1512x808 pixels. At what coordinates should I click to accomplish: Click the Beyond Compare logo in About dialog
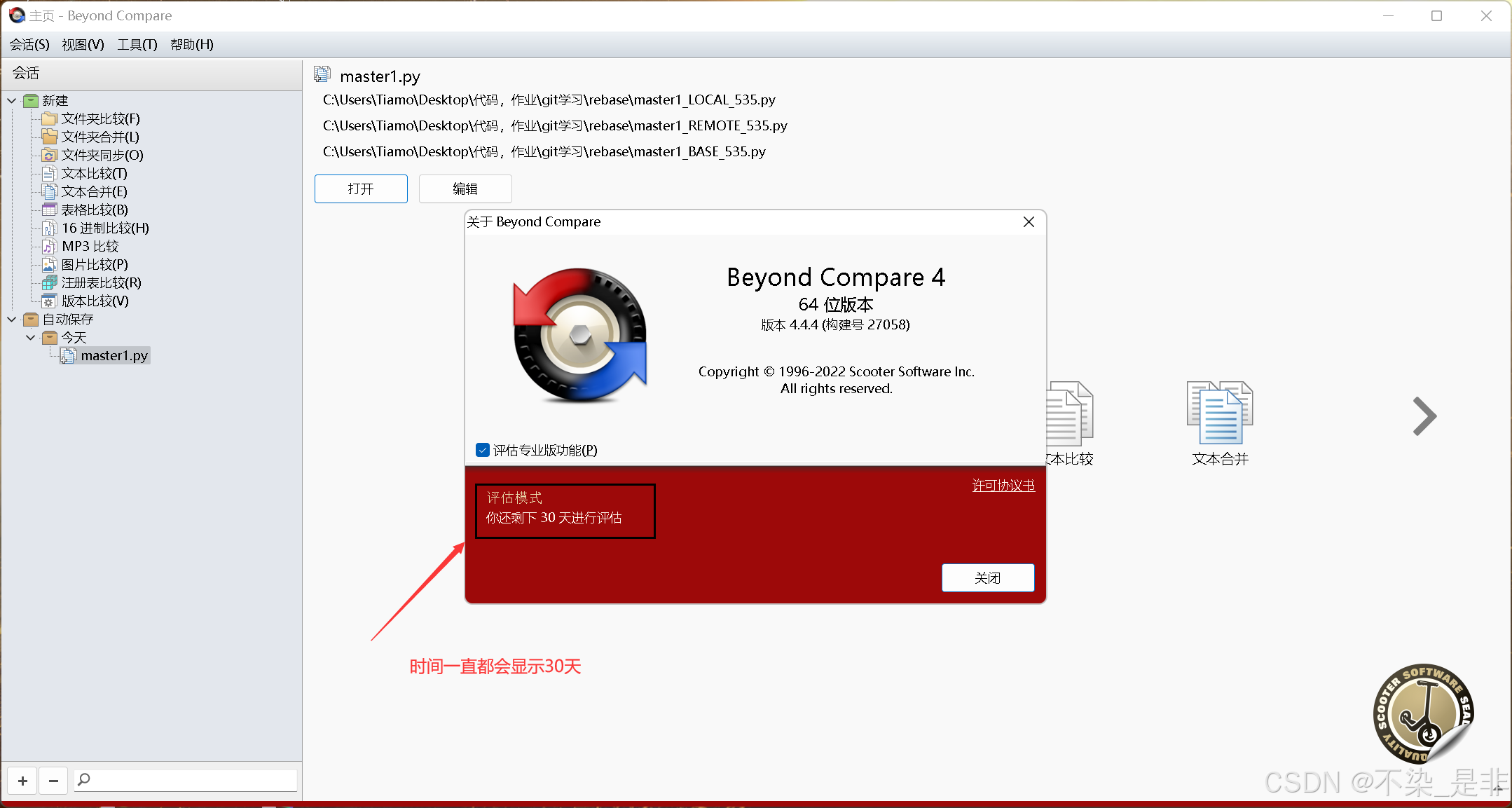coord(580,335)
